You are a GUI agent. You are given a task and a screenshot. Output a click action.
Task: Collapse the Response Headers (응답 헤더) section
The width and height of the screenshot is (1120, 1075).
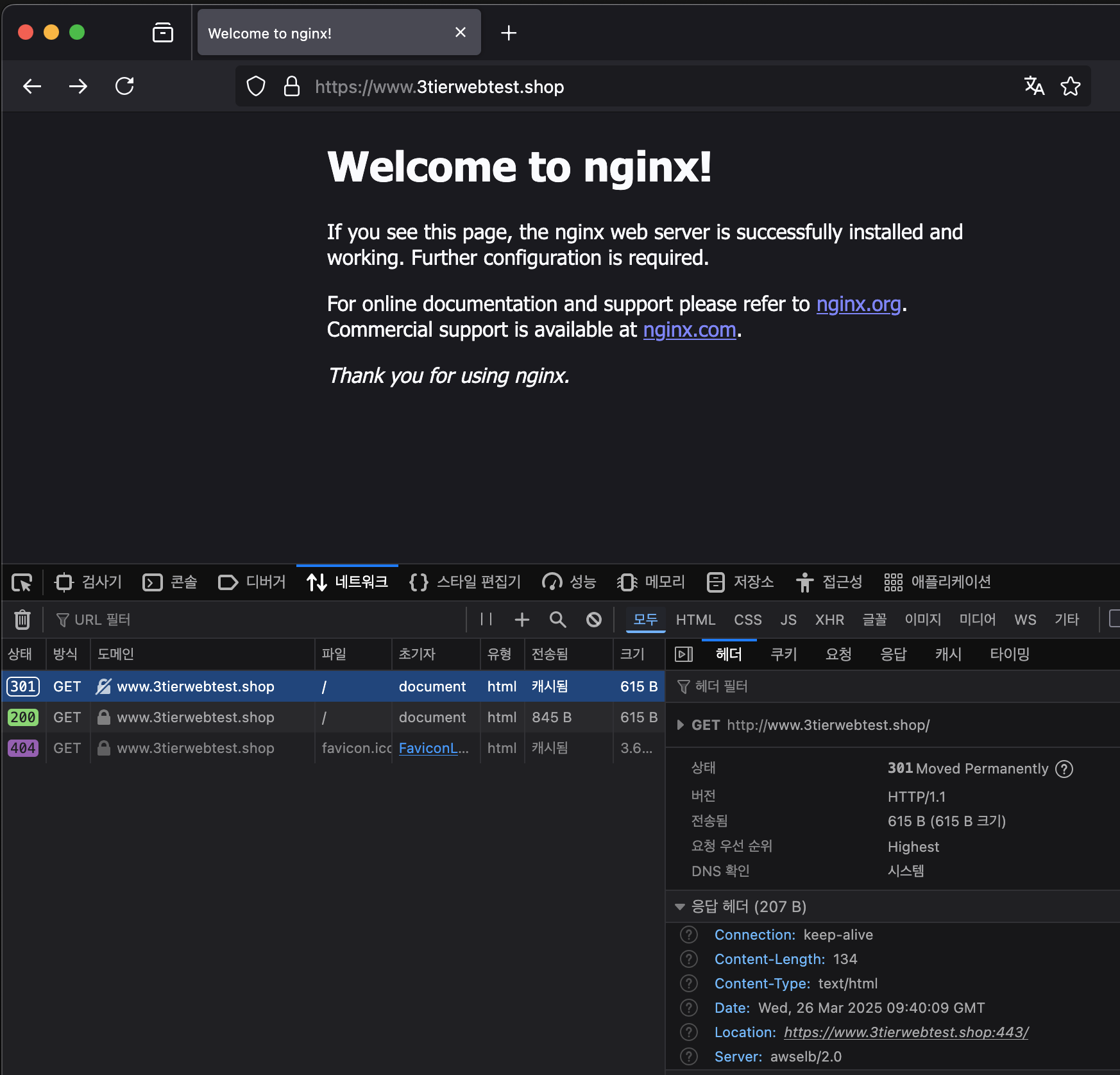680,907
